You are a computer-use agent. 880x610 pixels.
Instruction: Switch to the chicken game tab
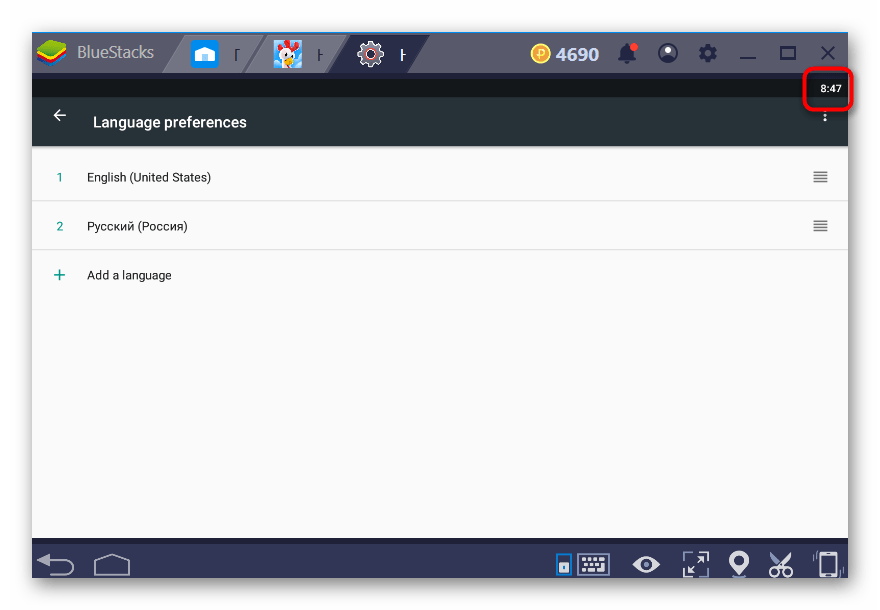click(x=298, y=54)
